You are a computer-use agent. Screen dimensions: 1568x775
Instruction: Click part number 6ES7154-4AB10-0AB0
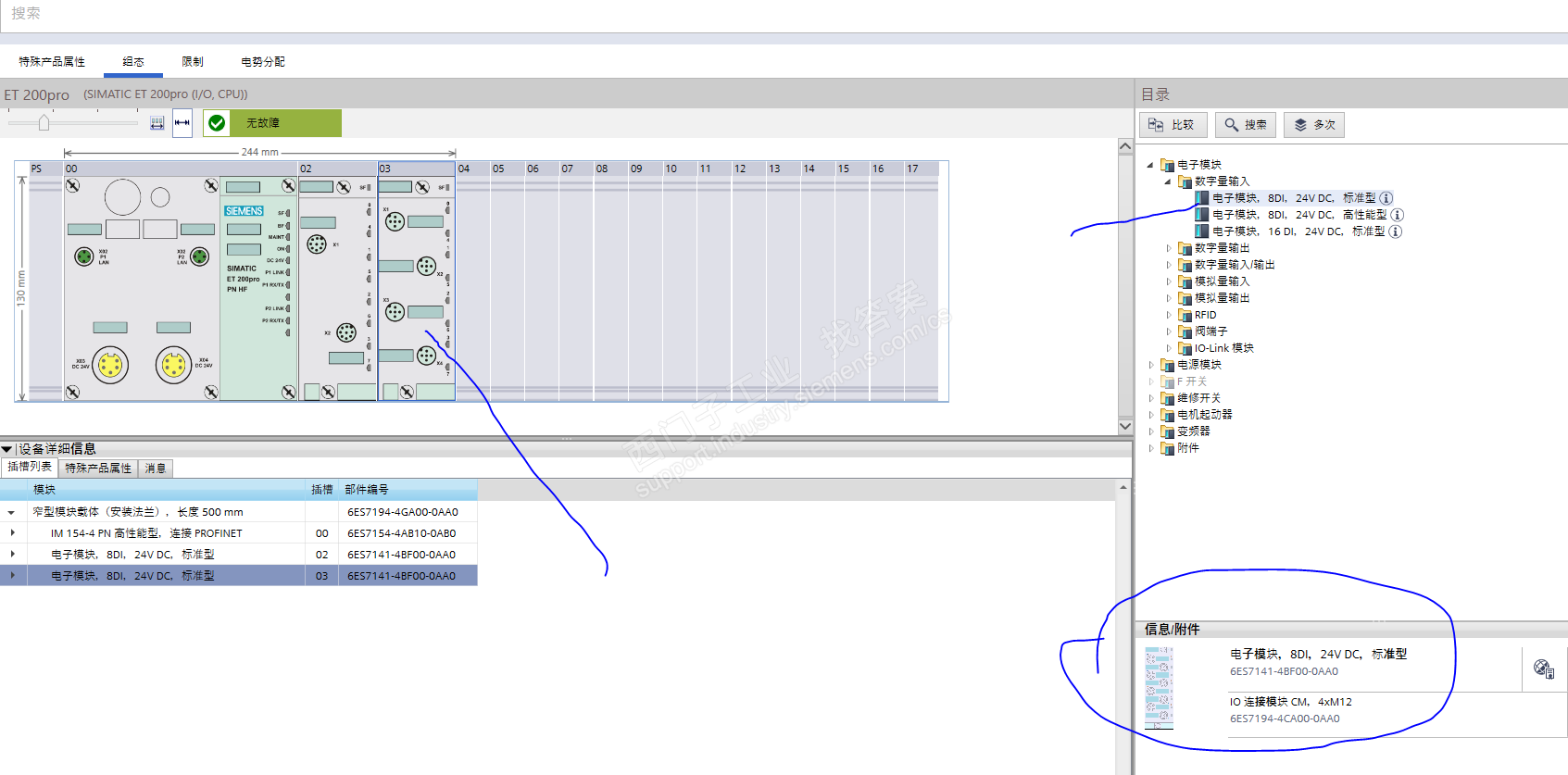pos(402,533)
